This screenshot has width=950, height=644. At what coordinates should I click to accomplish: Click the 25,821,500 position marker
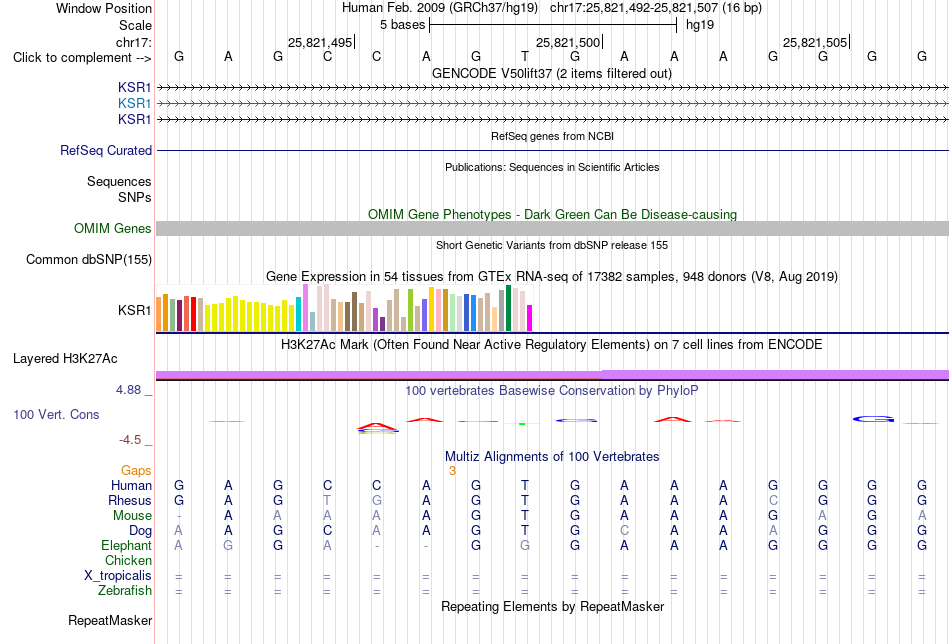click(568, 42)
